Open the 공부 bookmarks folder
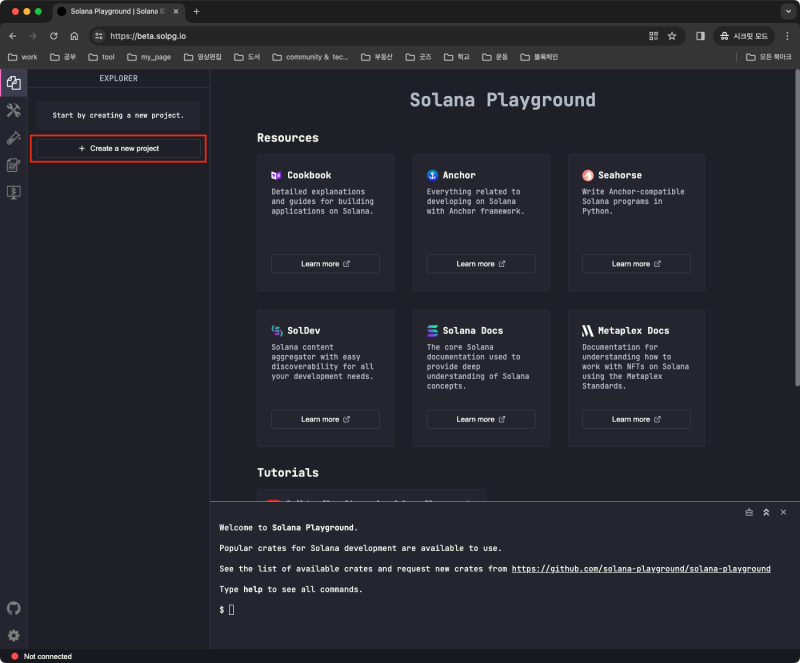Viewport: 800px width, 663px height. [63, 57]
